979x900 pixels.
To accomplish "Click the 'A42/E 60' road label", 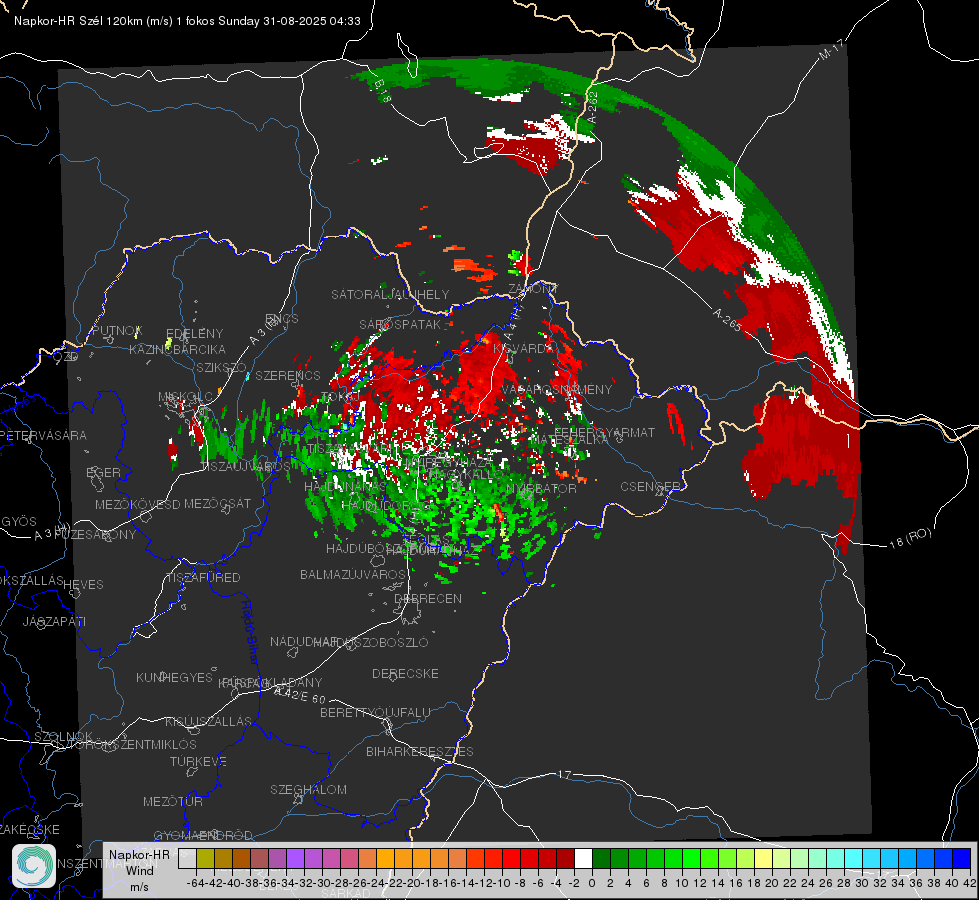I will 301,694.
